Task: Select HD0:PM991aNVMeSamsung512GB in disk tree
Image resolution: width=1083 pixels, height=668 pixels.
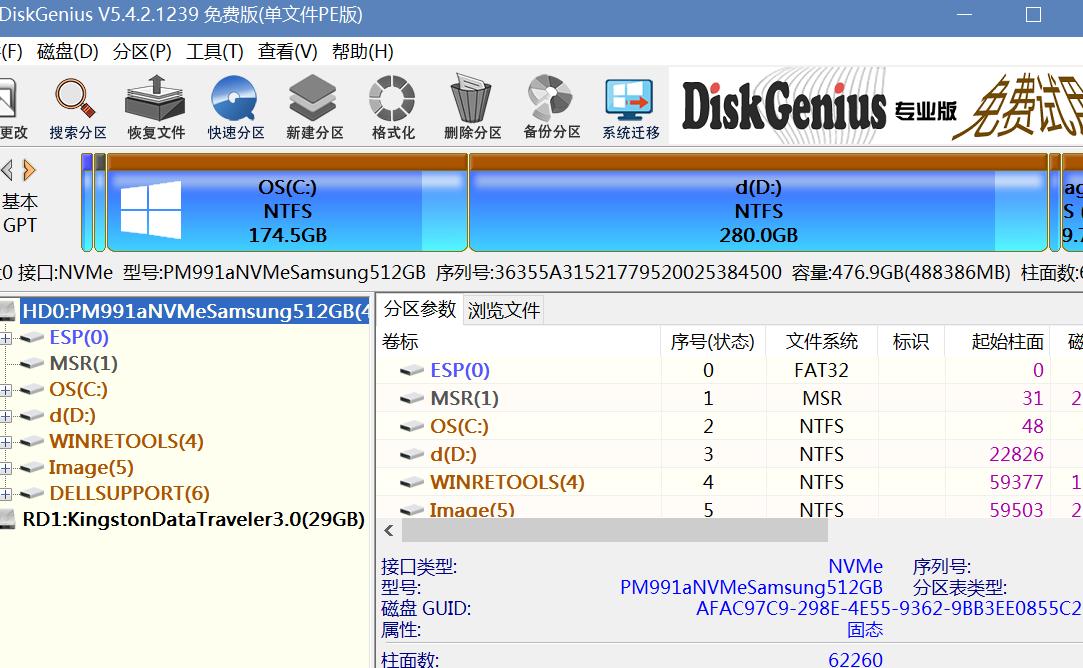Action: pos(195,311)
